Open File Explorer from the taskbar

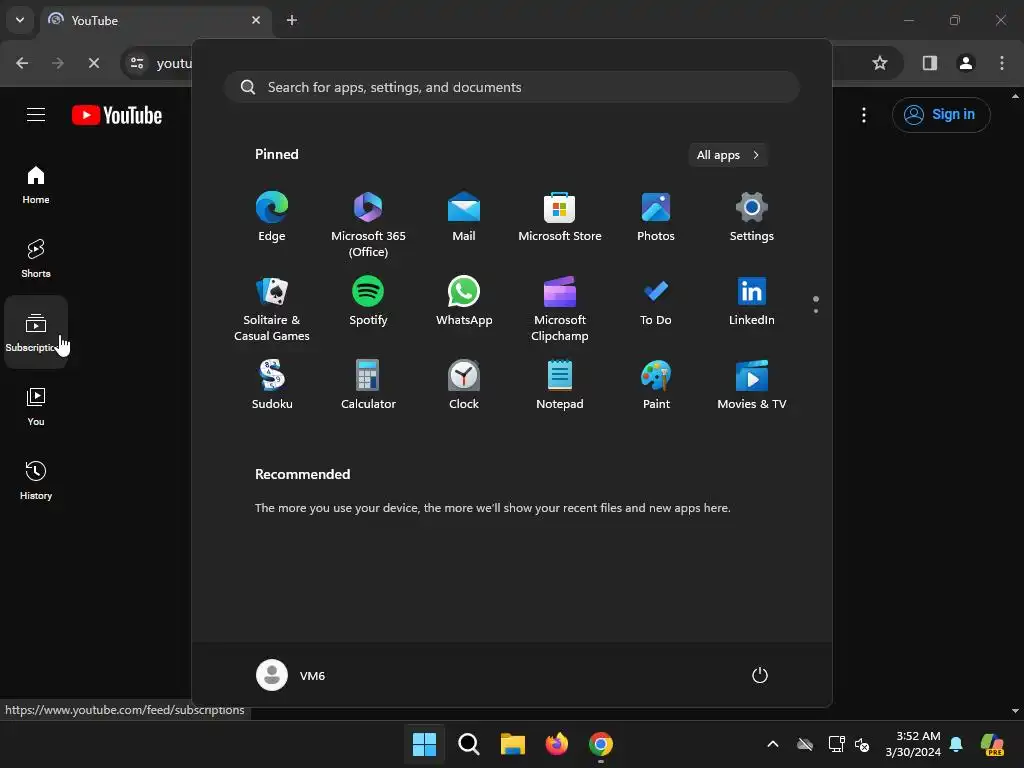click(513, 744)
